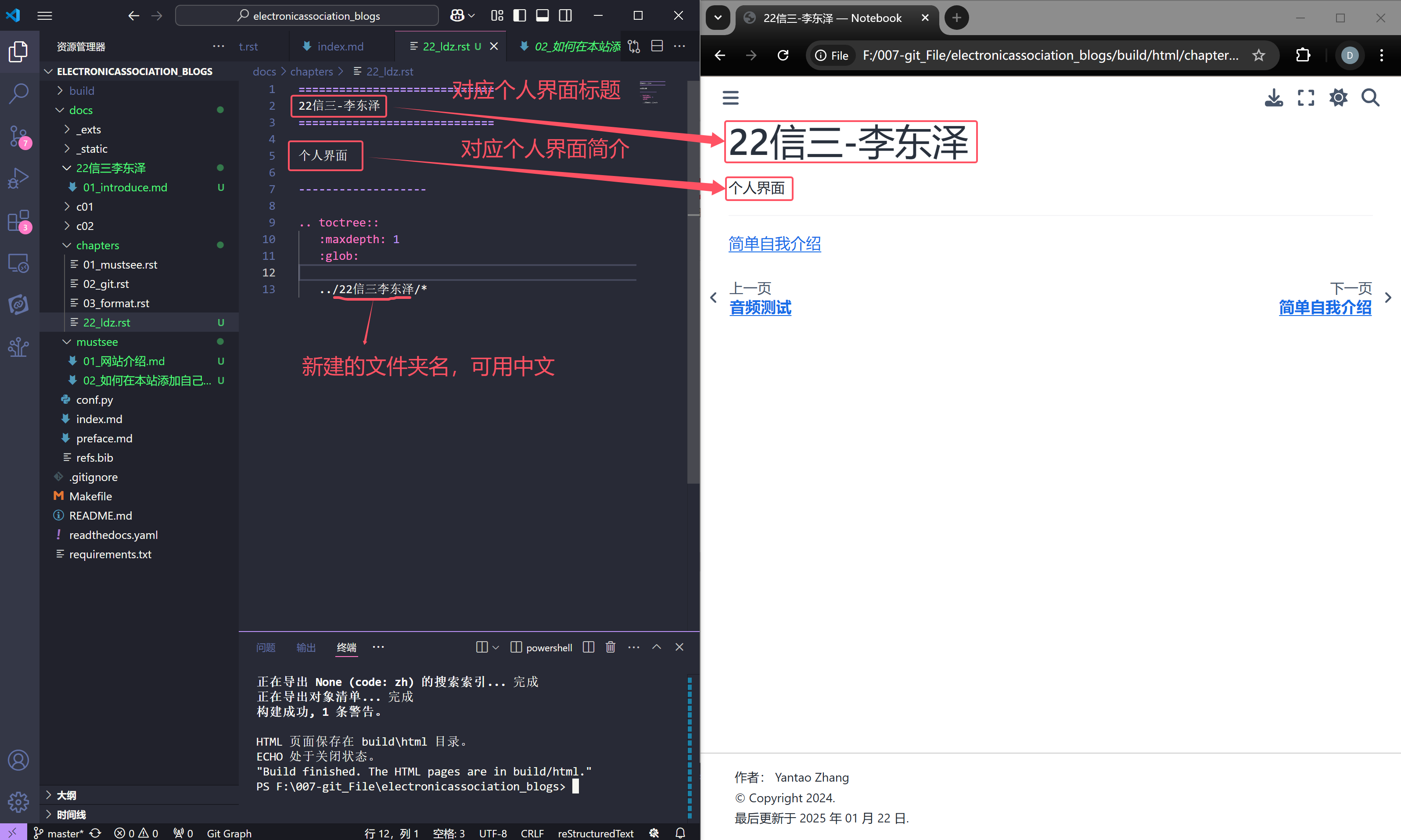Download the page source in Notebook browser page
The width and height of the screenshot is (1401, 840).
tap(1274, 98)
